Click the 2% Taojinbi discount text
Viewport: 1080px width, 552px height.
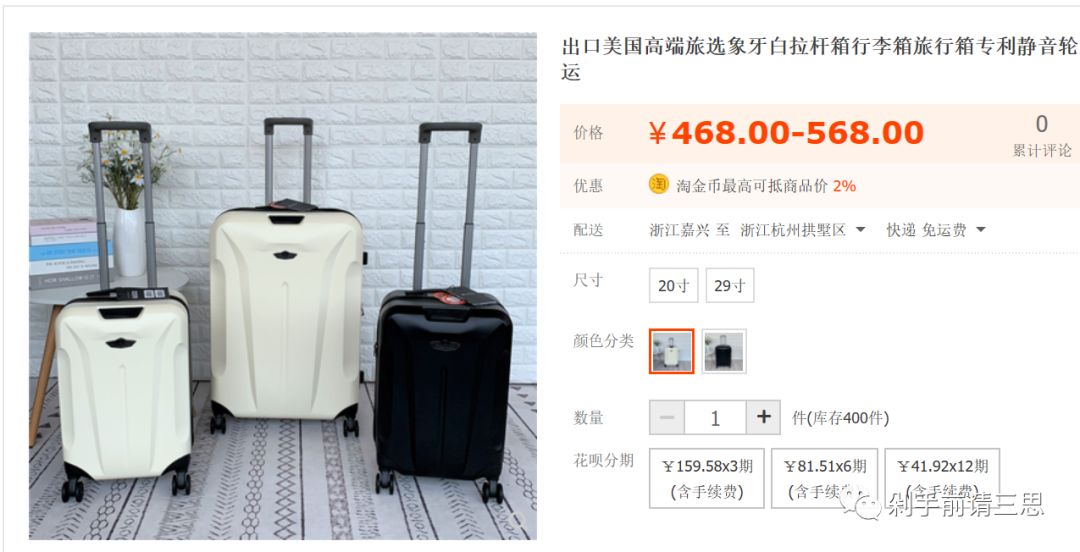coord(844,186)
